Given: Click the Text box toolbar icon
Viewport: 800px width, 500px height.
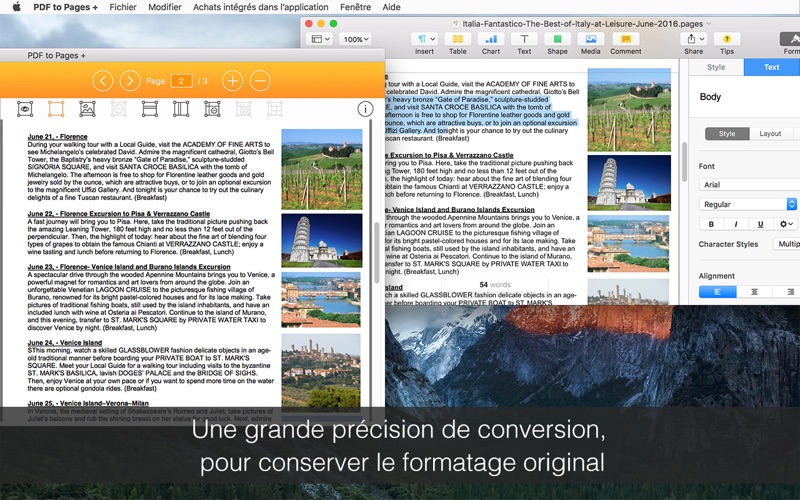Looking at the screenshot, I should 524,39.
